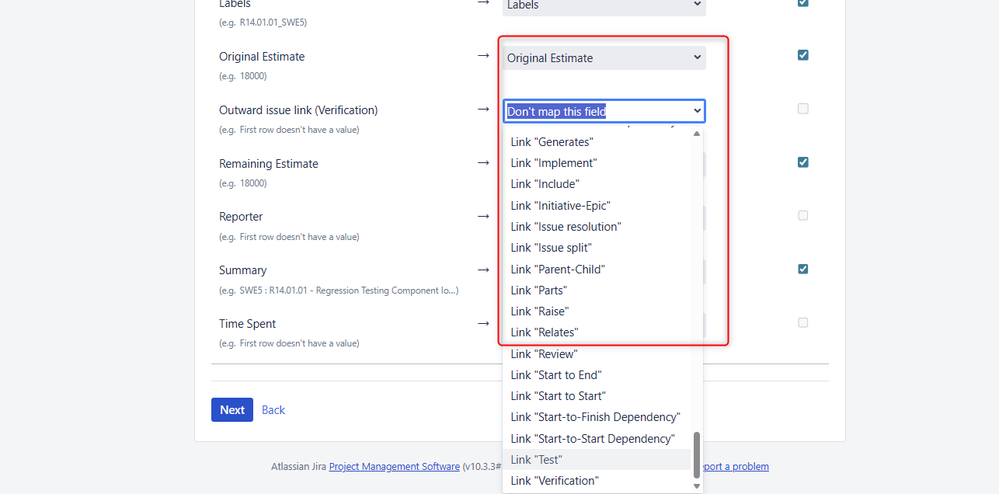Click the Next button
This screenshot has width=999, height=494.
[232, 410]
